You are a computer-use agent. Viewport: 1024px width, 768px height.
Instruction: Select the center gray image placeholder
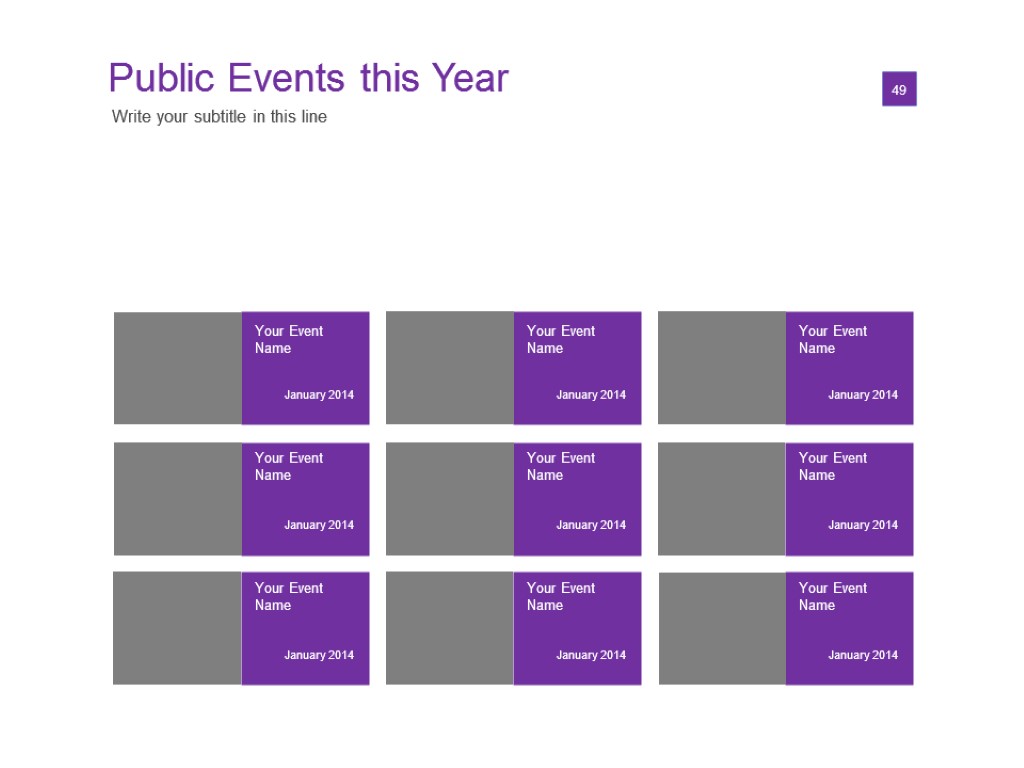click(x=450, y=499)
